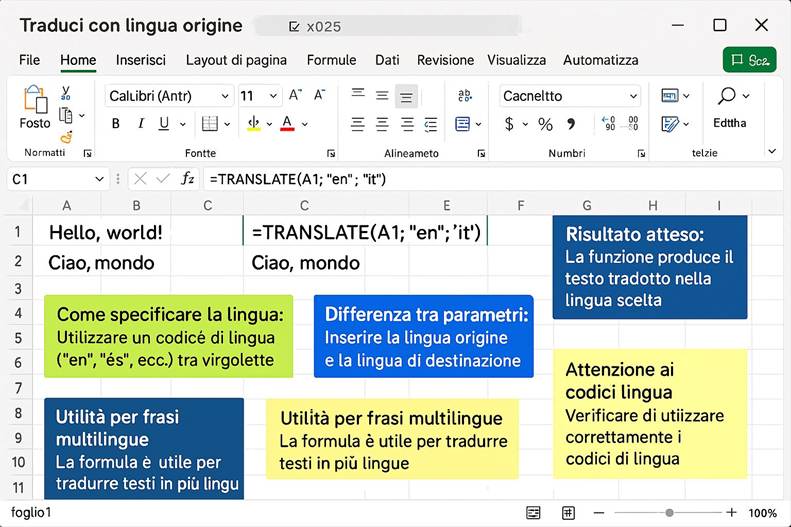
Task: Click the Wrap Text 'ab' icon
Action: [x=465, y=95]
